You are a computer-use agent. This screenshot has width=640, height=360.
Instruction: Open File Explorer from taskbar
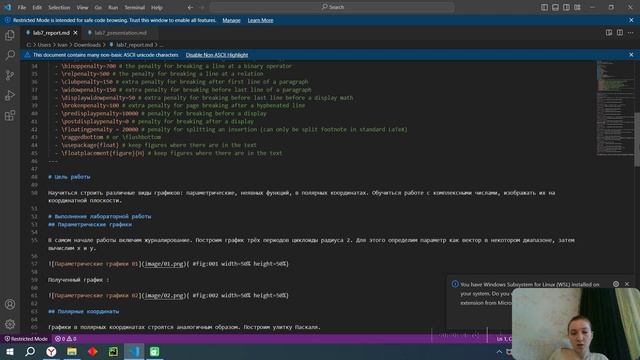coord(72,351)
